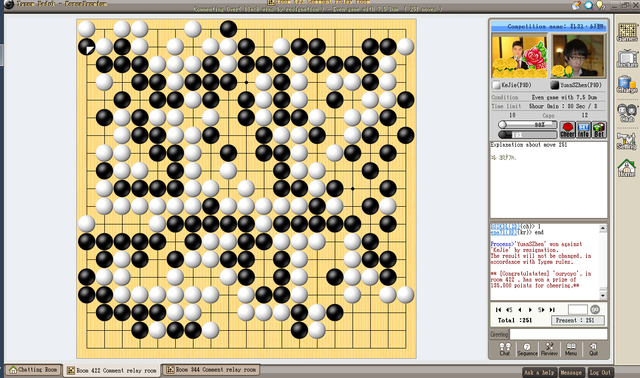Click Ask a help button
The width and height of the screenshot is (640, 378).
pyautogui.click(x=539, y=372)
